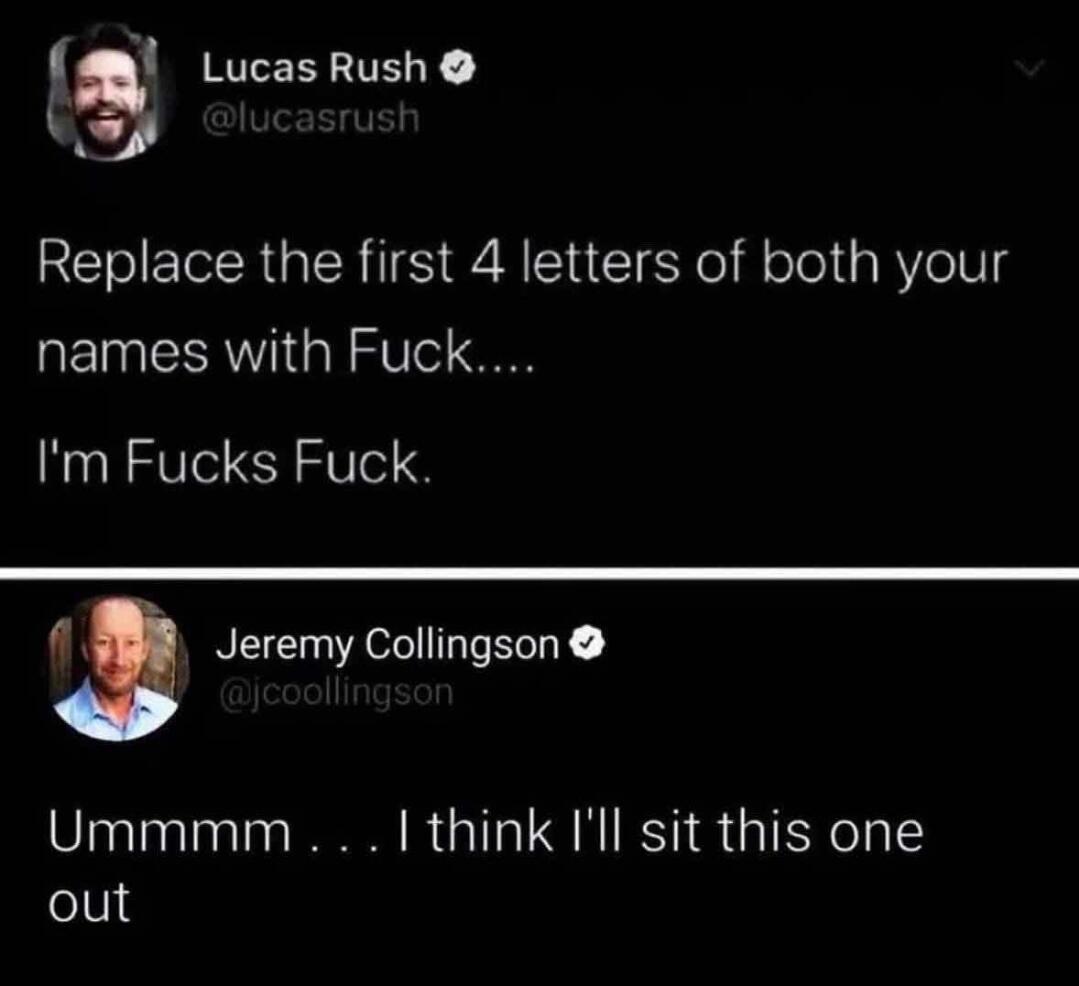Open the @jcoollingson handle
Viewport: 1079px width, 986px height.
click(x=336, y=692)
